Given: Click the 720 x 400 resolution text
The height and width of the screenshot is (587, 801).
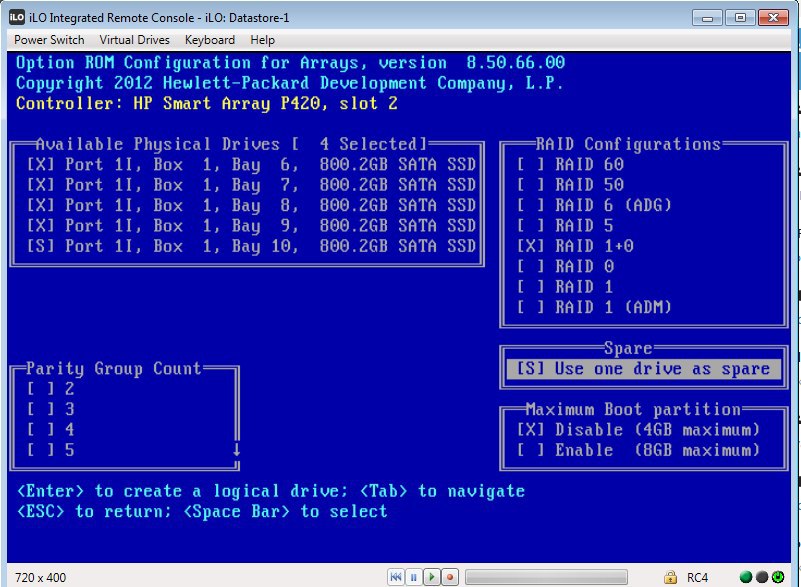Looking at the screenshot, I should coord(40,578).
